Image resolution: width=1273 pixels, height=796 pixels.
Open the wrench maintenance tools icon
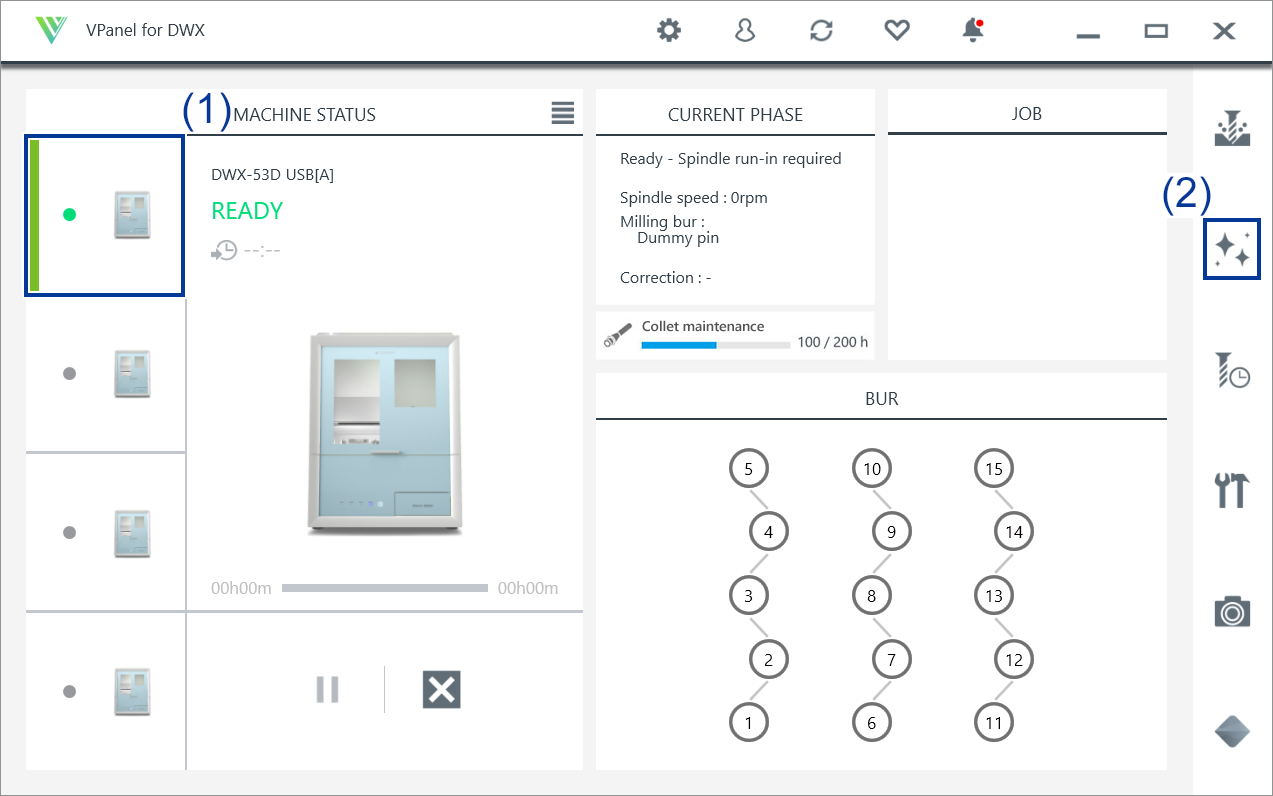(x=1232, y=490)
